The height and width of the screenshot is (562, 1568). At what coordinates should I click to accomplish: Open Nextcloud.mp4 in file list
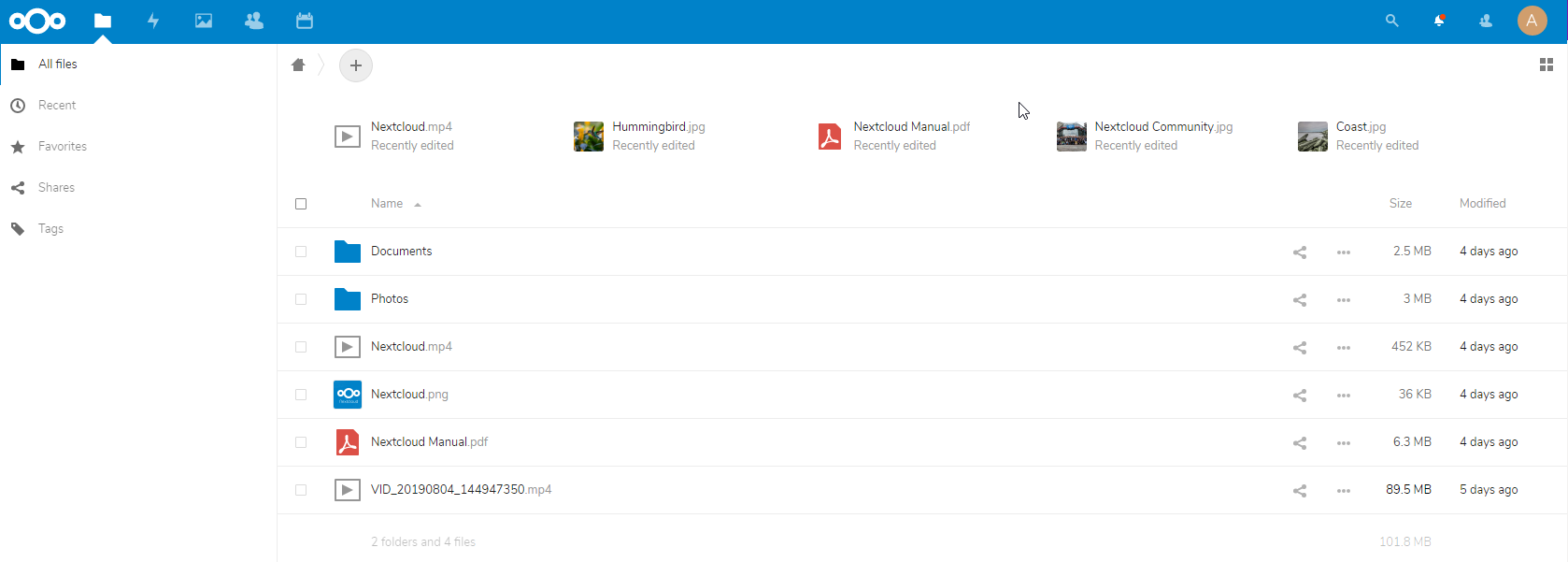[411, 347]
